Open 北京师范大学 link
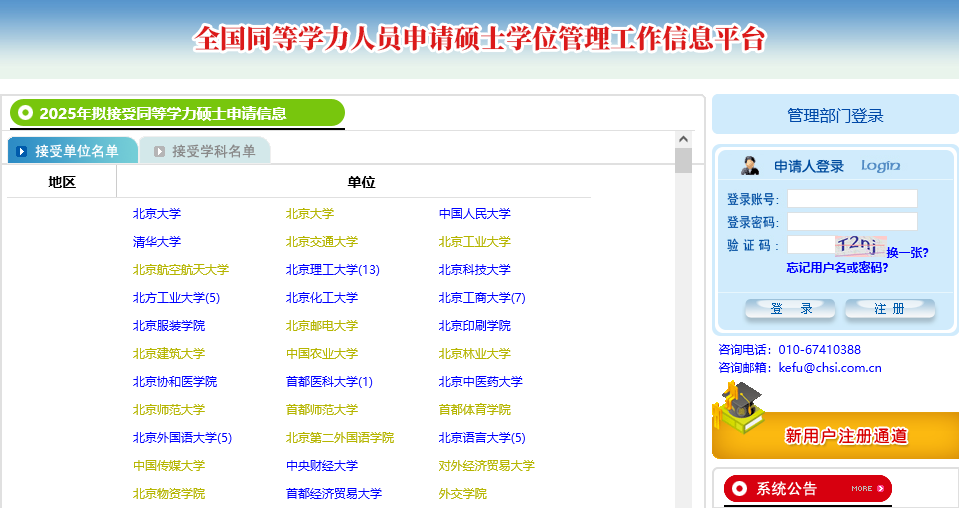The height and width of the screenshot is (508, 959). (x=169, y=410)
